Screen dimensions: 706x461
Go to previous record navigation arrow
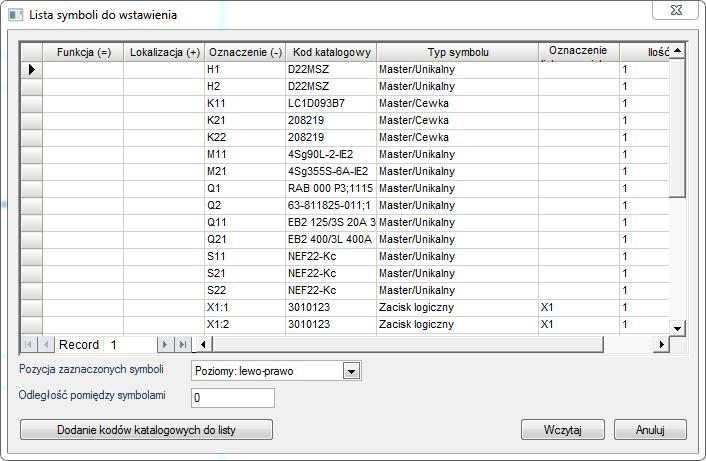click(x=45, y=345)
